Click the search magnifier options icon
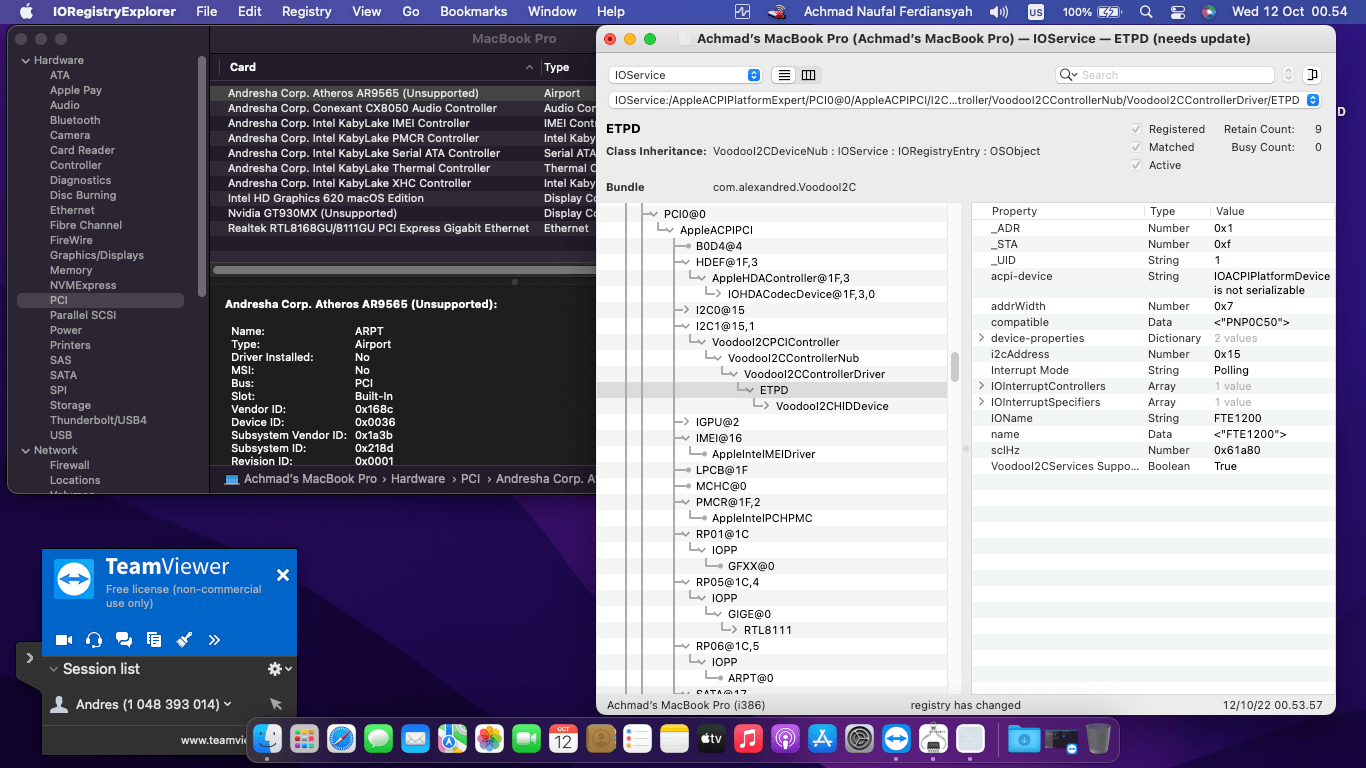Screen dimensions: 1366x768 click(1069, 75)
